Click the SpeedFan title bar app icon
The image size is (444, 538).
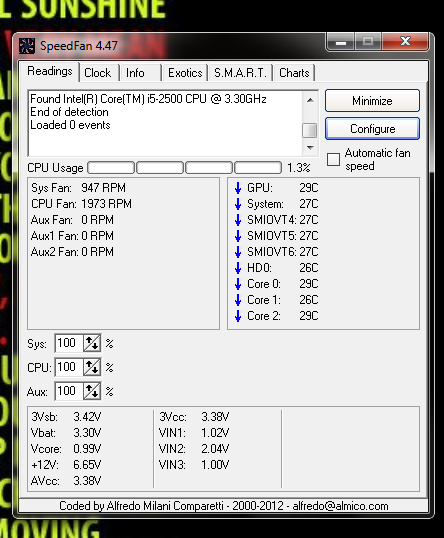pos(27,46)
